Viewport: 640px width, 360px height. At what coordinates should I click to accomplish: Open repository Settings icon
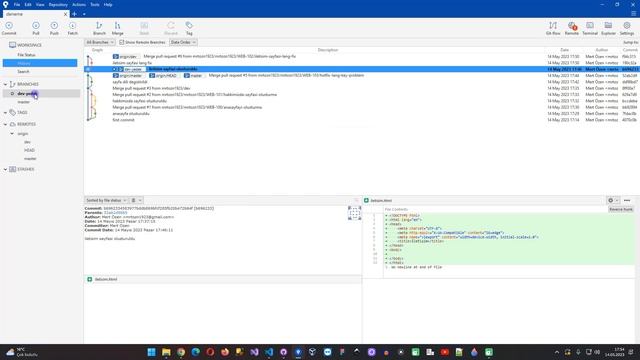(627, 28)
